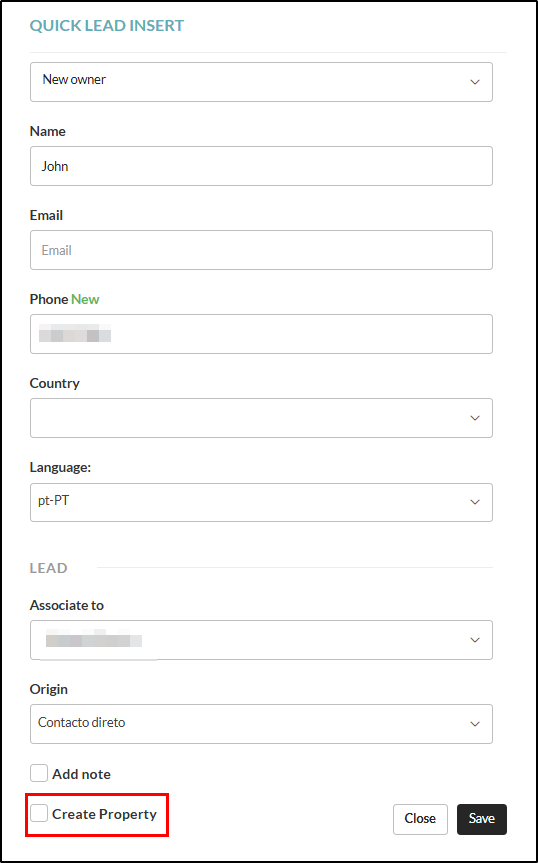Click the Origin field chevron arrow

474,724
